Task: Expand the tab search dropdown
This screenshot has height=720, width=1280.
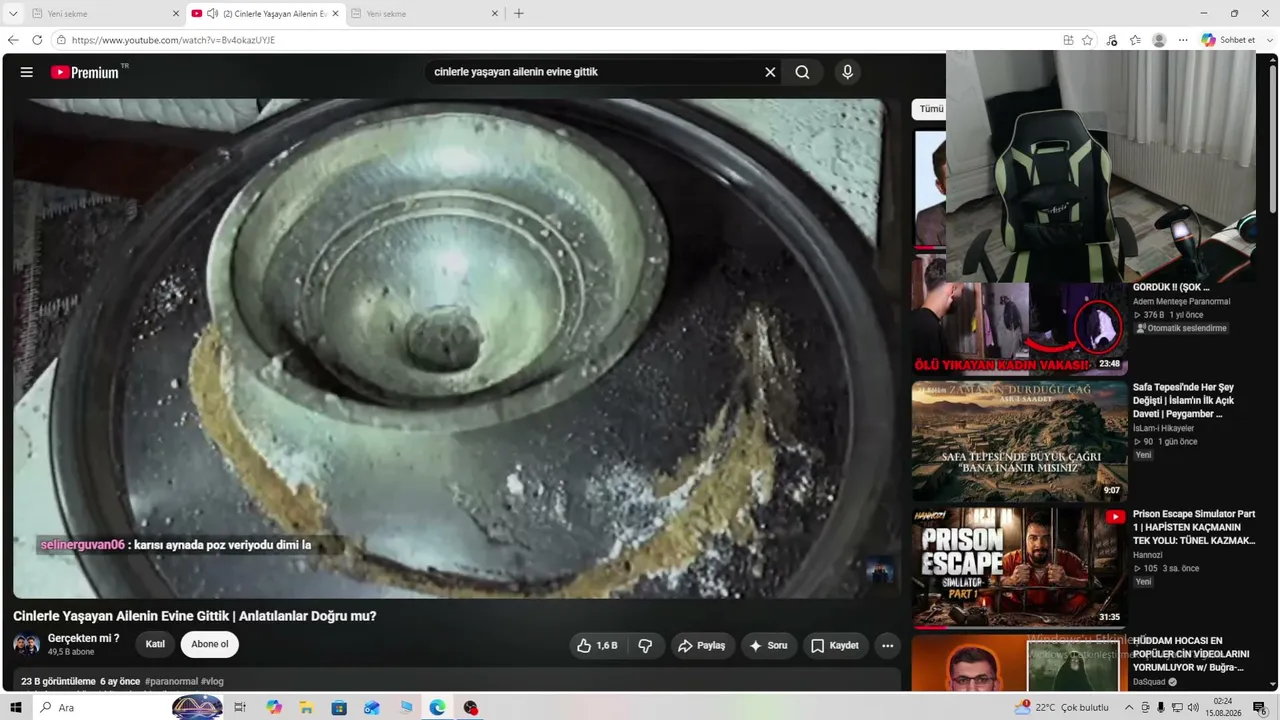Action: pos(13,14)
